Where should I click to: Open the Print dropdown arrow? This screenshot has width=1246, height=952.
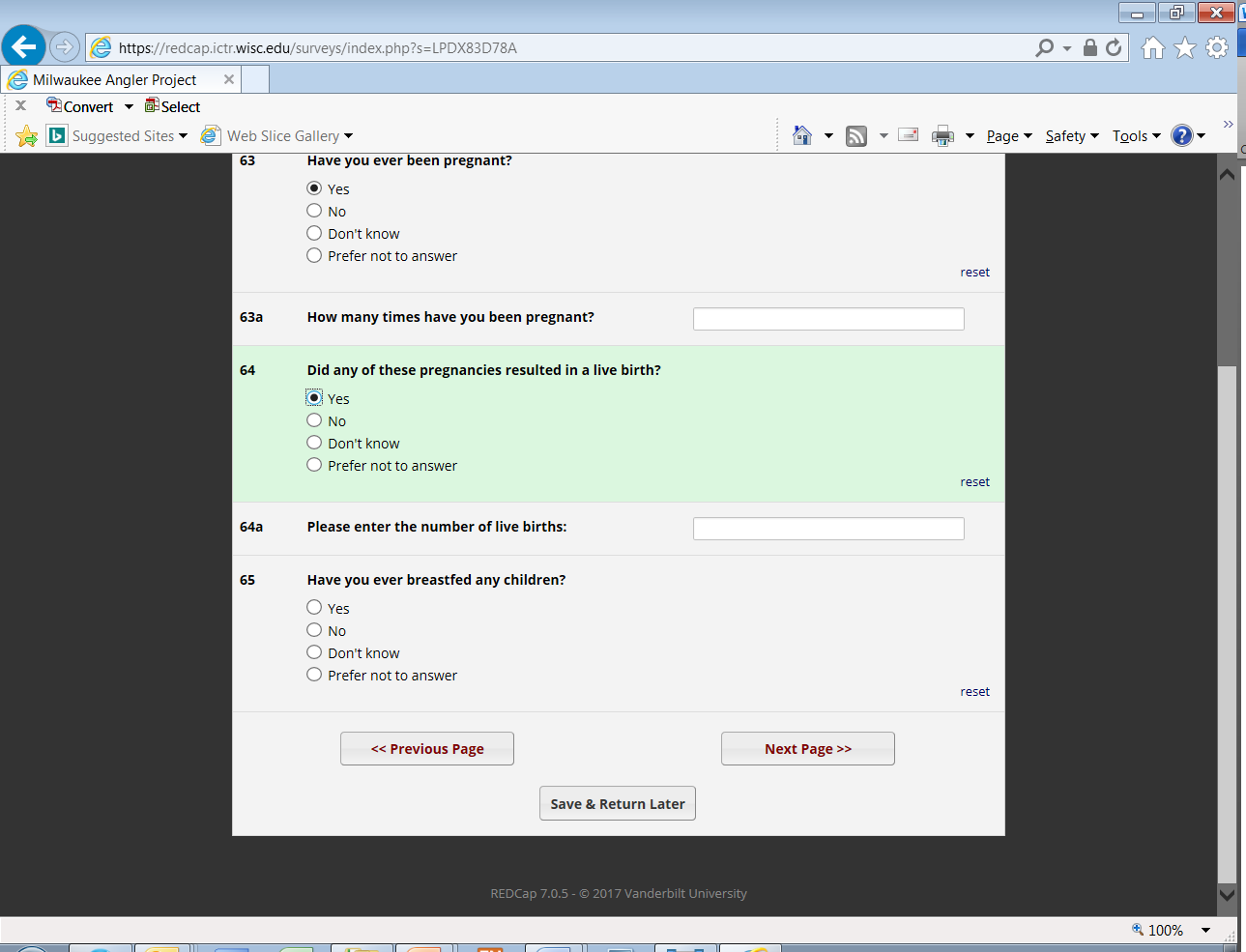pos(970,136)
